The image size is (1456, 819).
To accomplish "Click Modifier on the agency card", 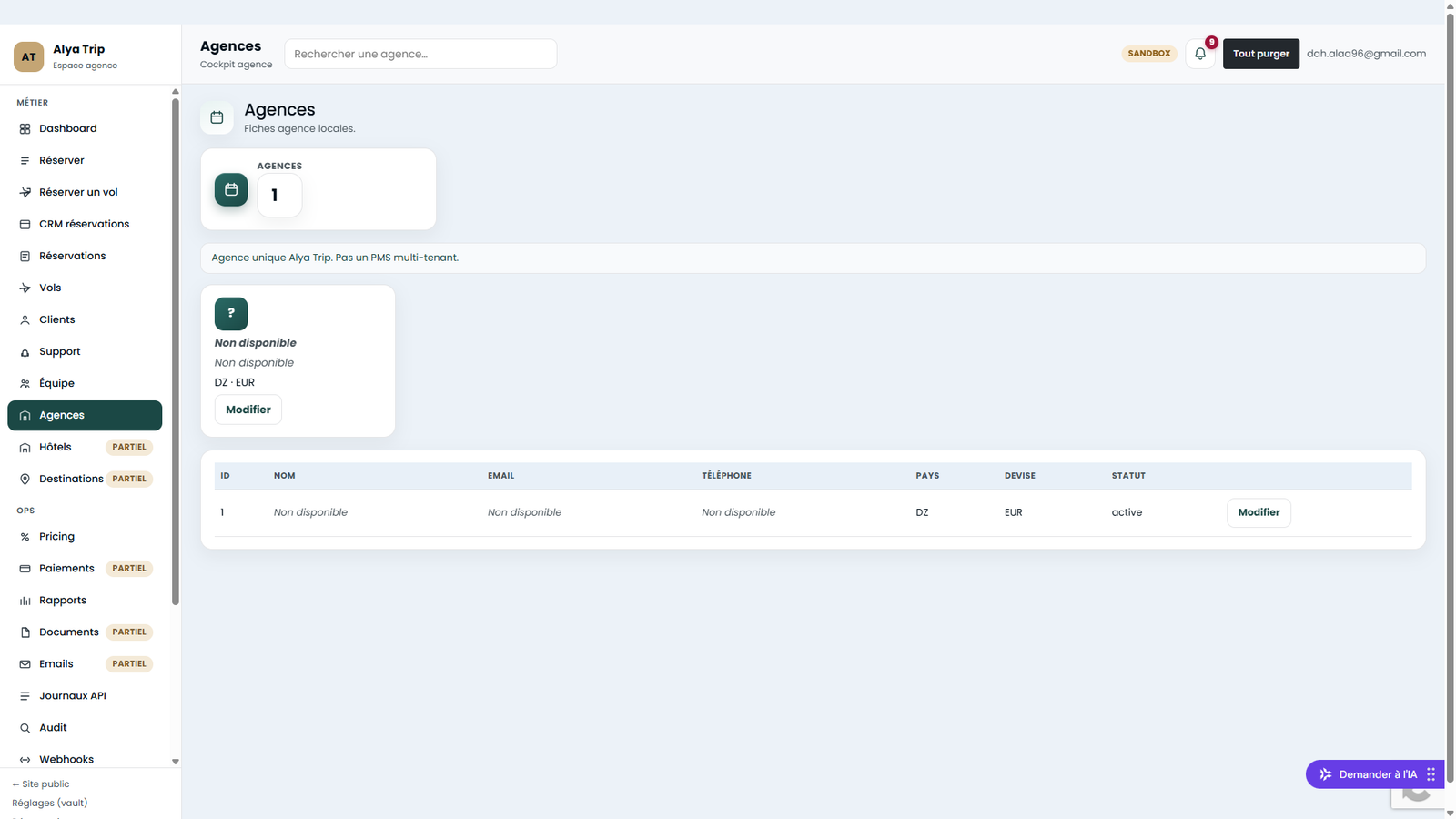I will 248,409.
